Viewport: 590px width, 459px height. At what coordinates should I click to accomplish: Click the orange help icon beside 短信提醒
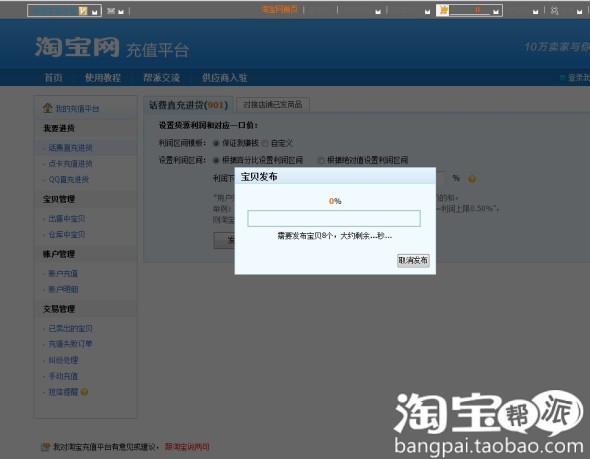point(84,392)
